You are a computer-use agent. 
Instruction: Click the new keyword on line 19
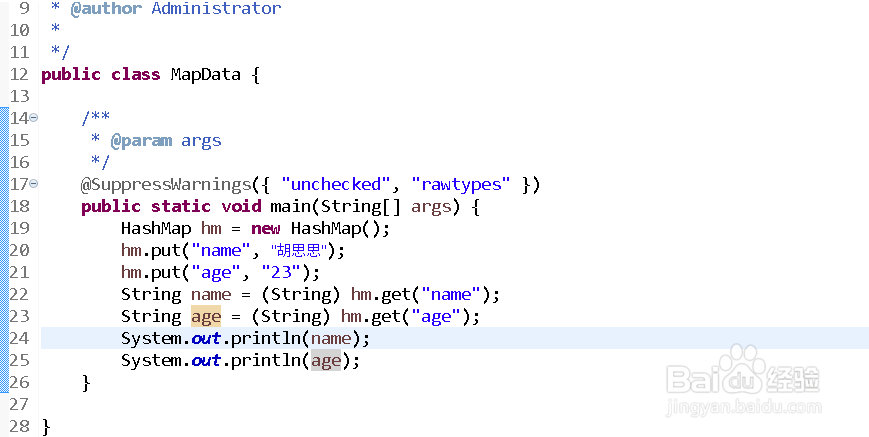(x=266, y=229)
